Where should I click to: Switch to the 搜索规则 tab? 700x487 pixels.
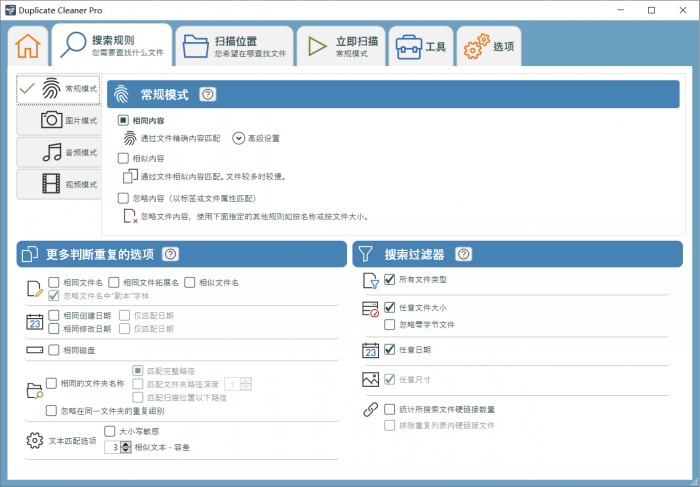pyautogui.click(x=112, y=46)
